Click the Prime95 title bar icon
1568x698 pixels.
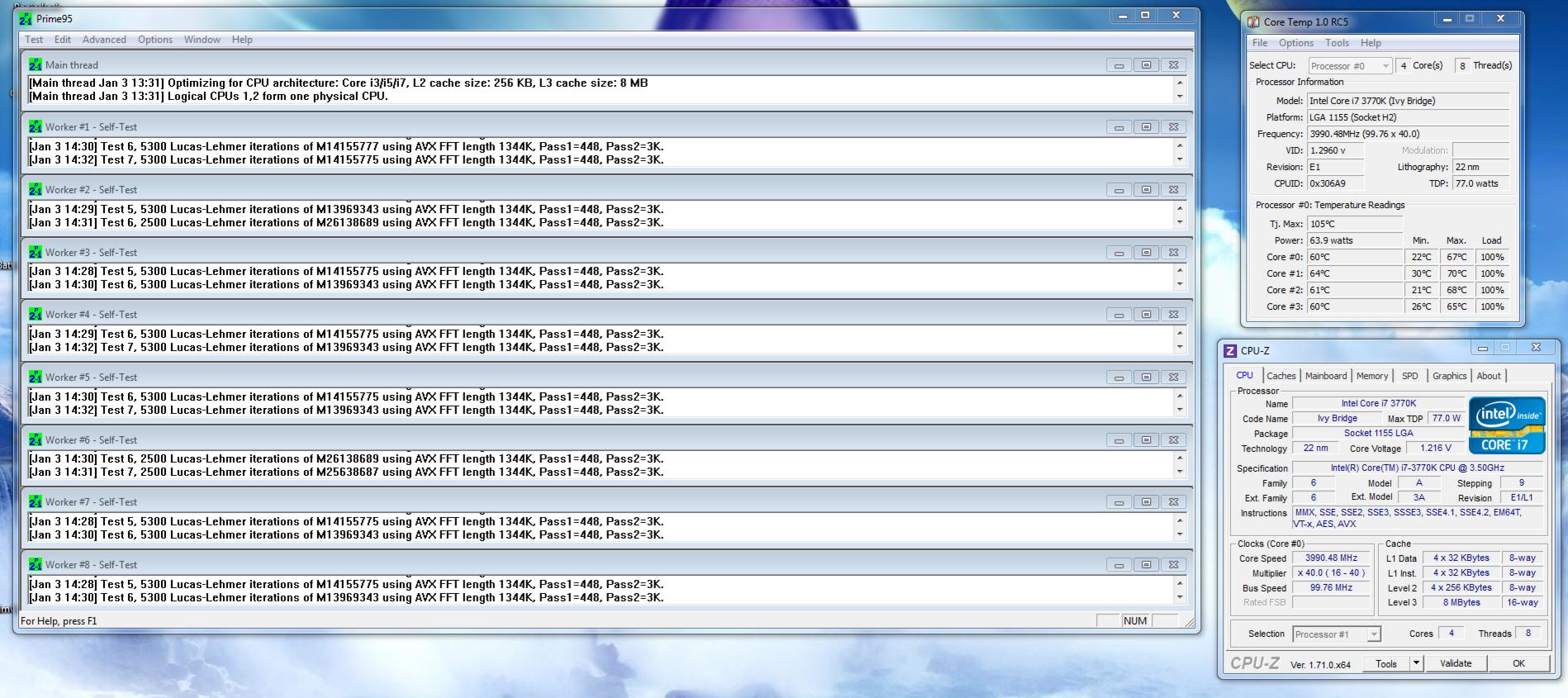[26, 18]
